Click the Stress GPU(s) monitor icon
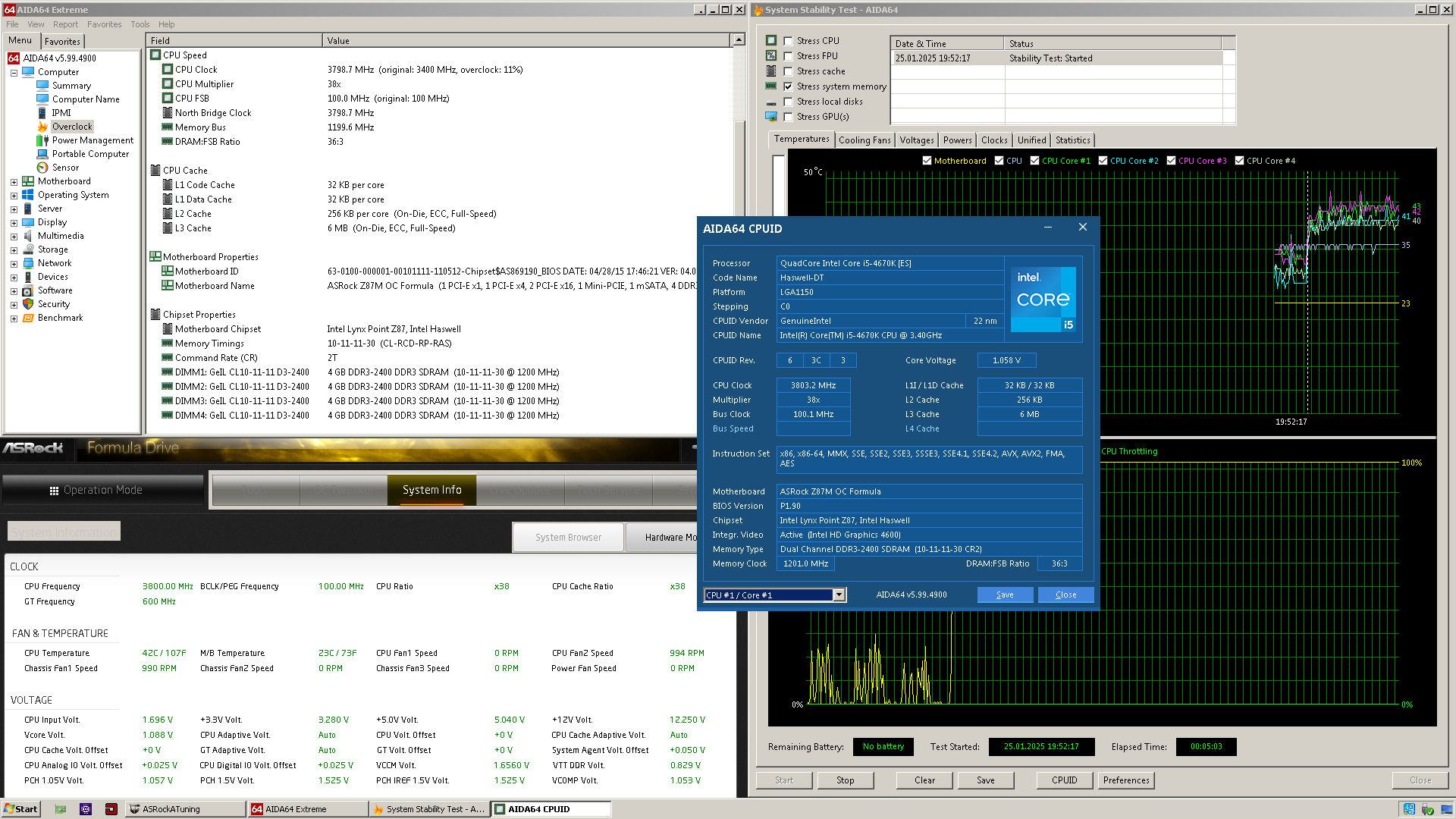 click(x=771, y=117)
